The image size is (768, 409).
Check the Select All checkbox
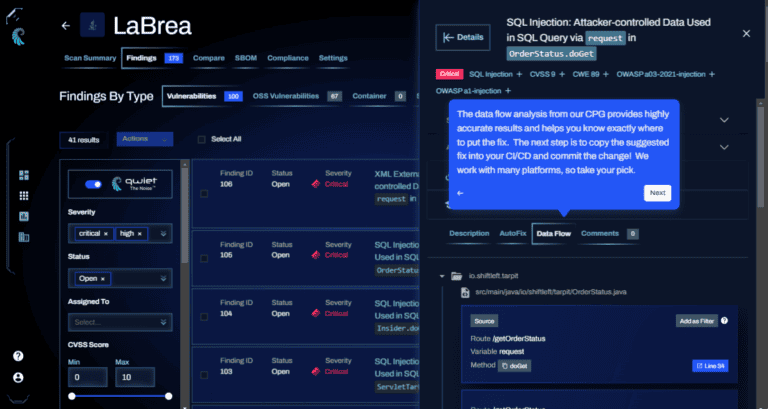pos(201,140)
